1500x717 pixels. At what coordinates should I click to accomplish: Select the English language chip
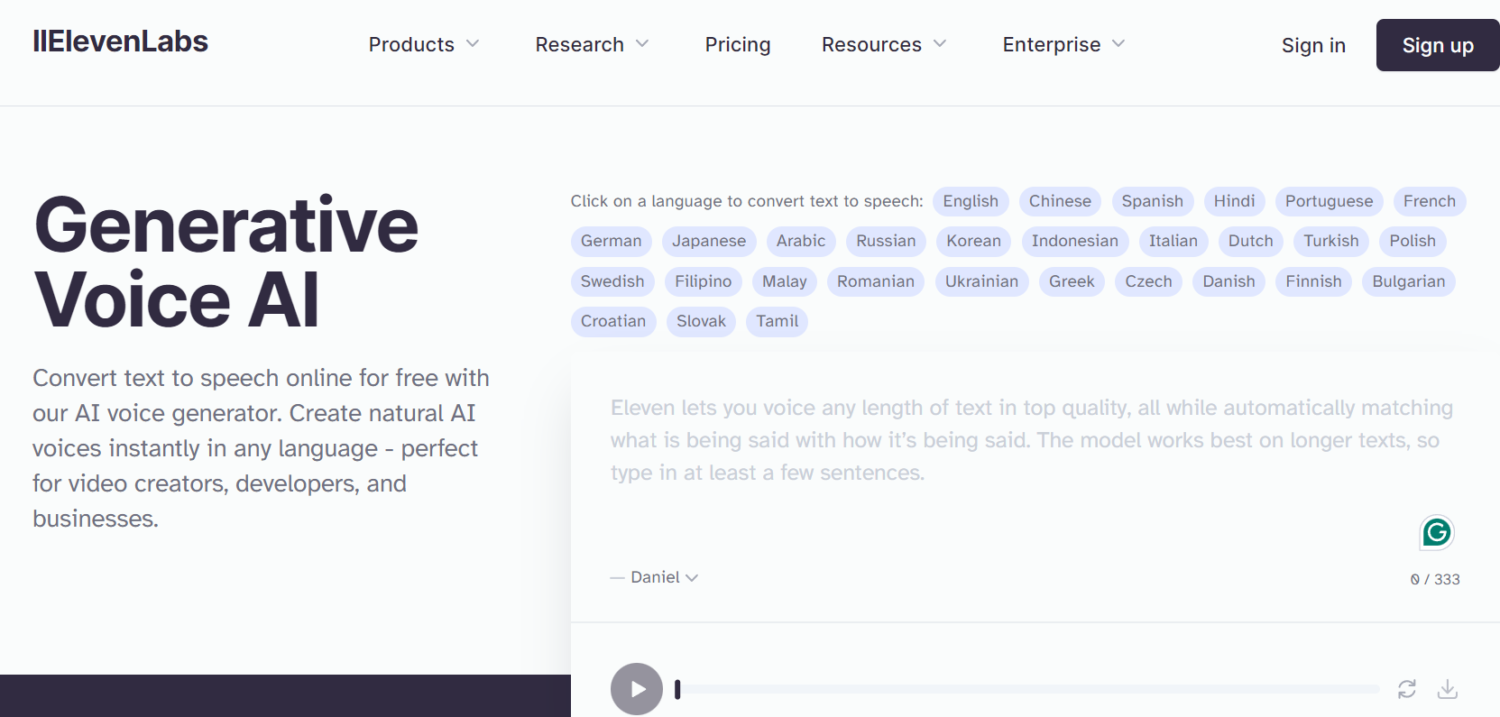pos(970,201)
